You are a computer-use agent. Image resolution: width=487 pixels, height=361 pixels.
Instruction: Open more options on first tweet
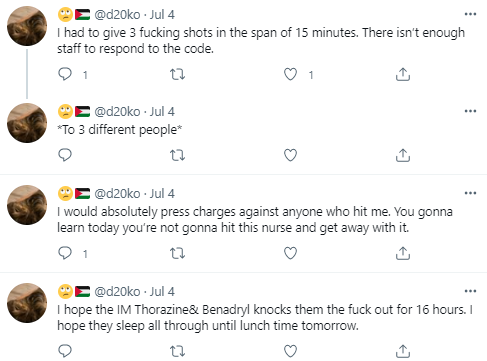470,14
